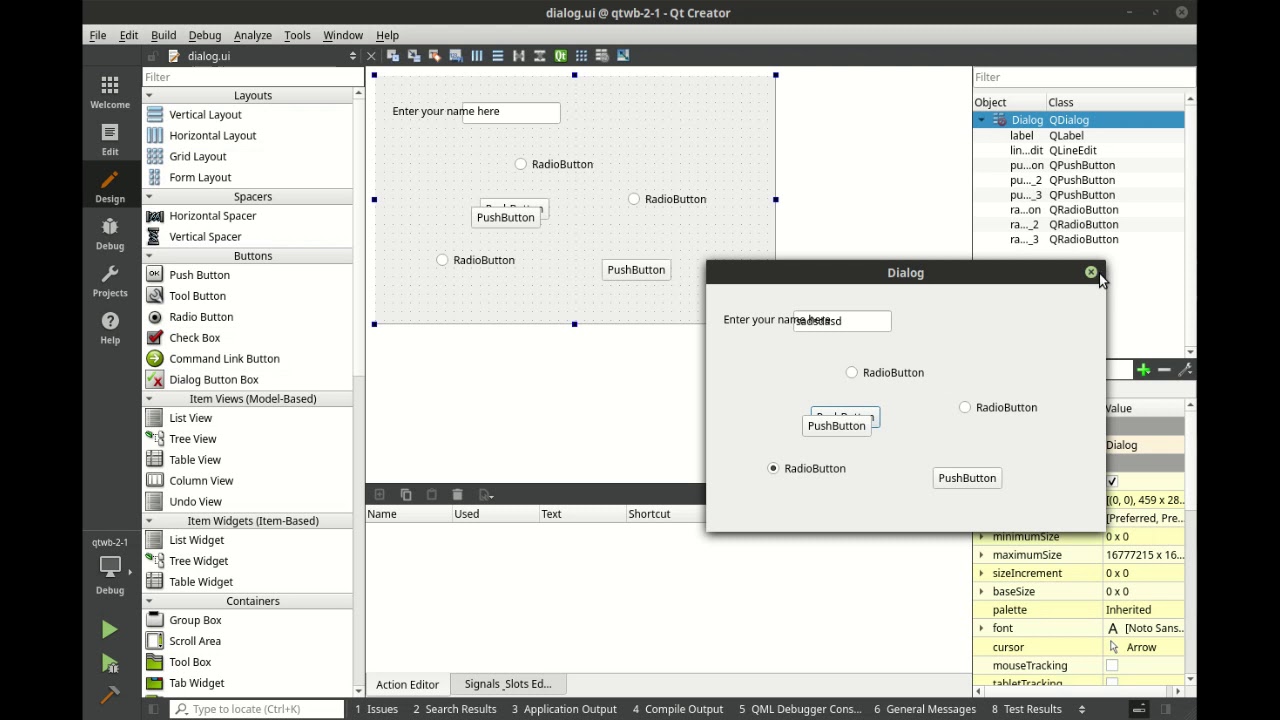This screenshot has height=720, width=1280.
Task: Add dynamic property with green plus icon
Action: point(1143,370)
